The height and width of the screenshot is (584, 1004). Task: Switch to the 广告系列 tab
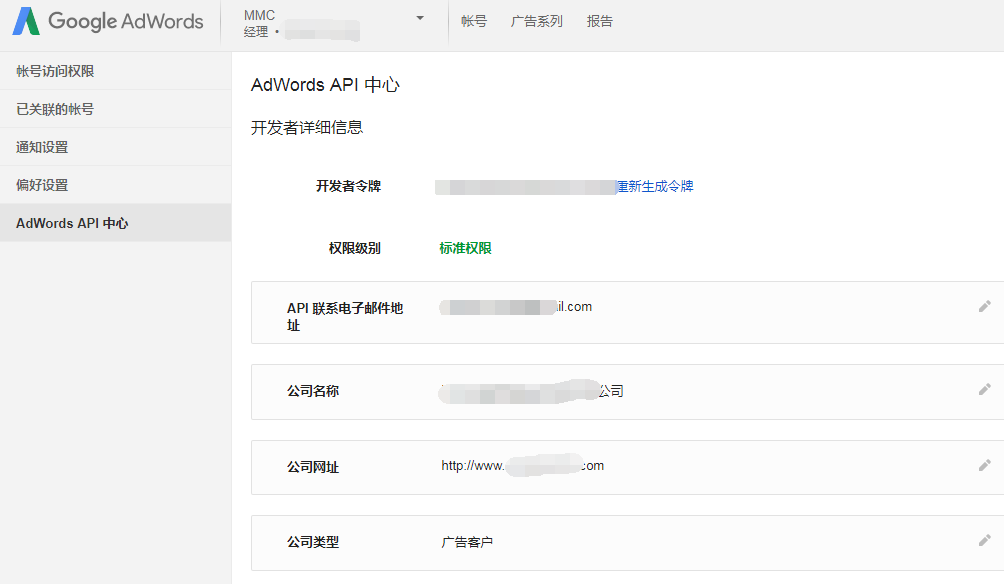tap(537, 21)
